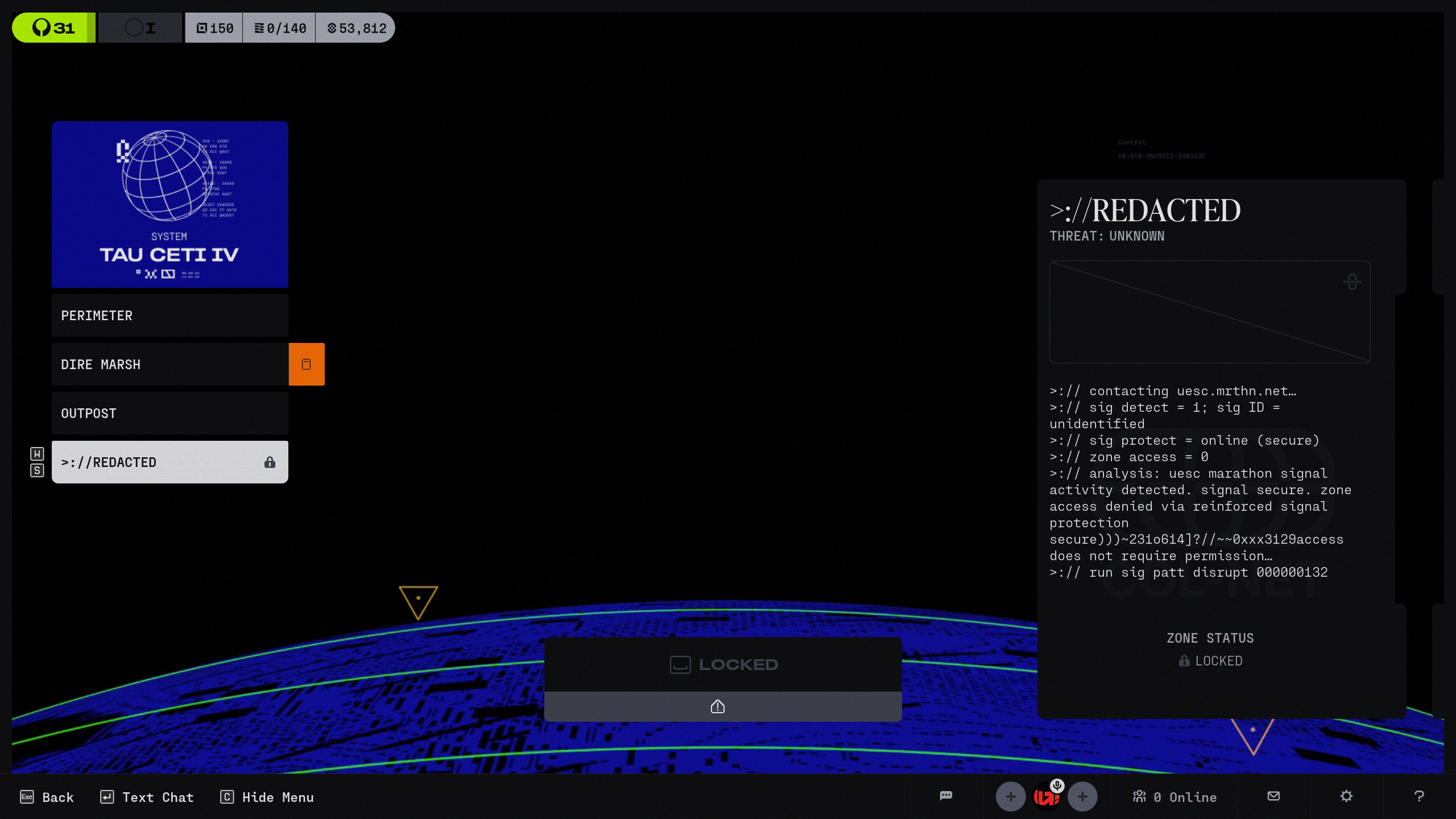The width and height of the screenshot is (1456, 819).
Task: Click the red player avatar icon
Action: [x=1045, y=797]
